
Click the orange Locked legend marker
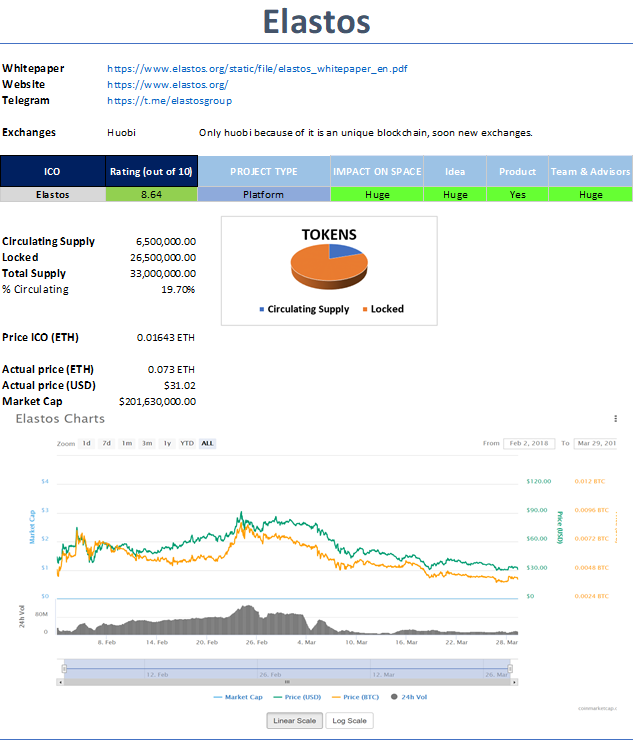pos(365,310)
